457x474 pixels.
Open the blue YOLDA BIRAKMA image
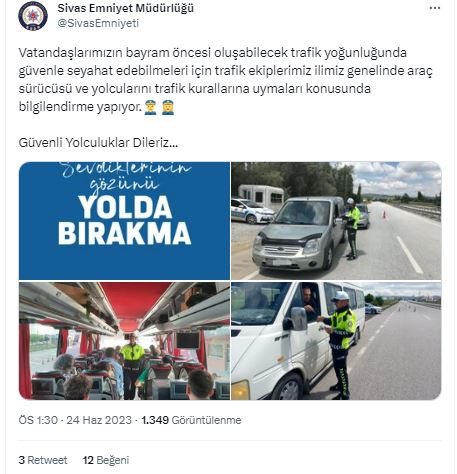[x=124, y=221]
